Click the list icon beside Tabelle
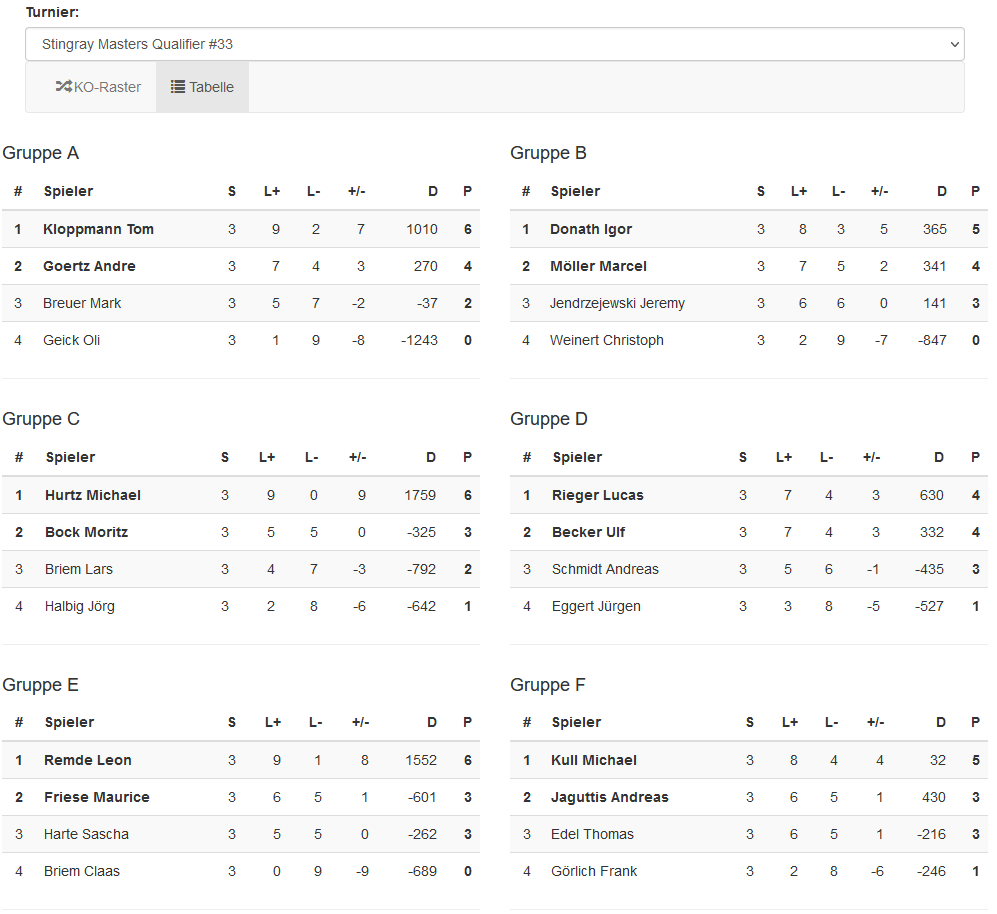The image size is (997, 914). [x=178, y=87]
